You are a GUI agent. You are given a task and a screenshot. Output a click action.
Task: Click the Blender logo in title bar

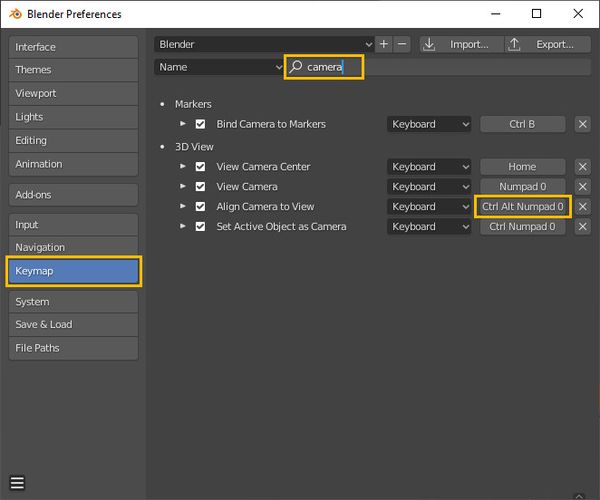(15, 14)
